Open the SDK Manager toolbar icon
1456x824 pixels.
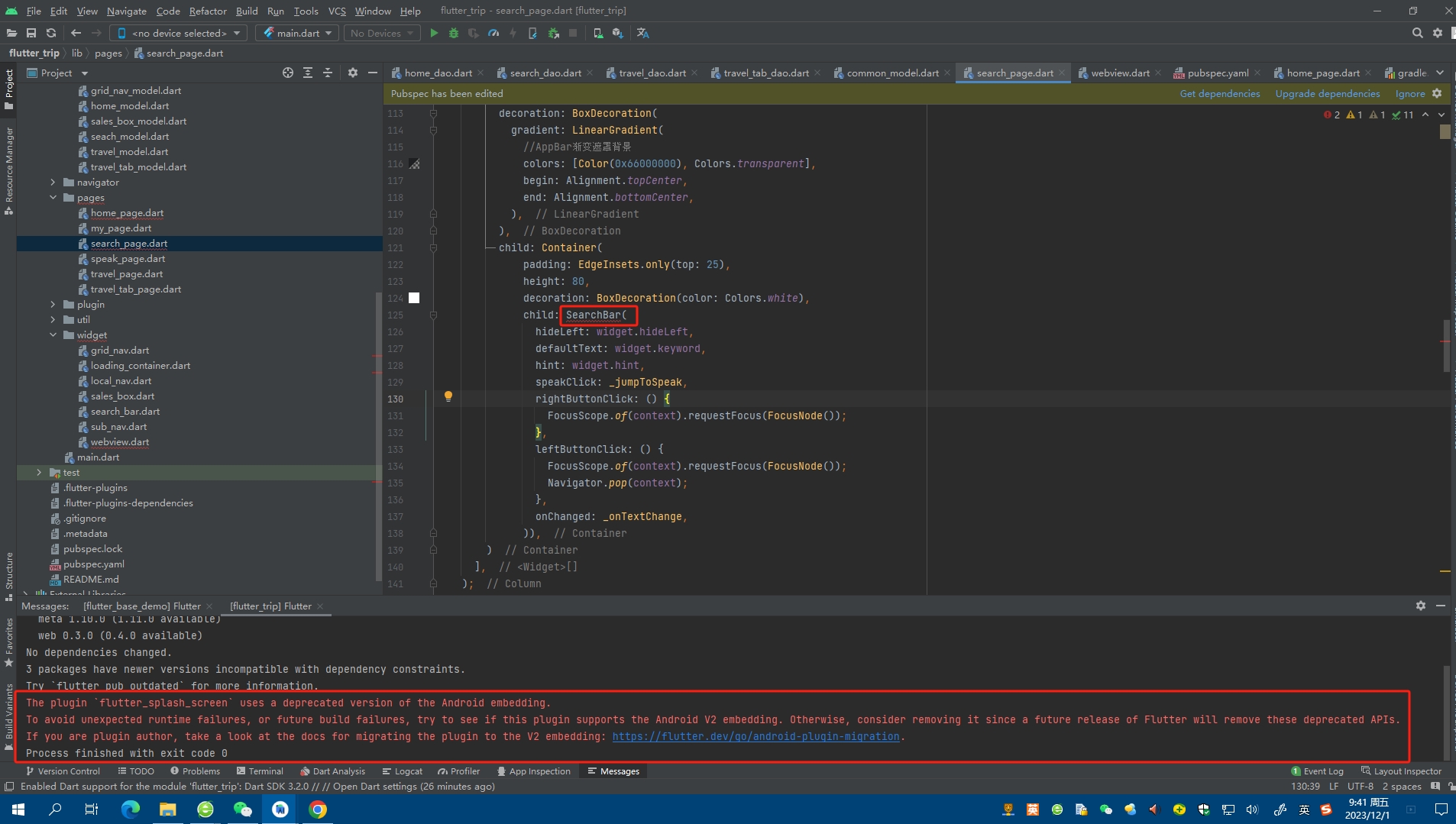(618, 33)
